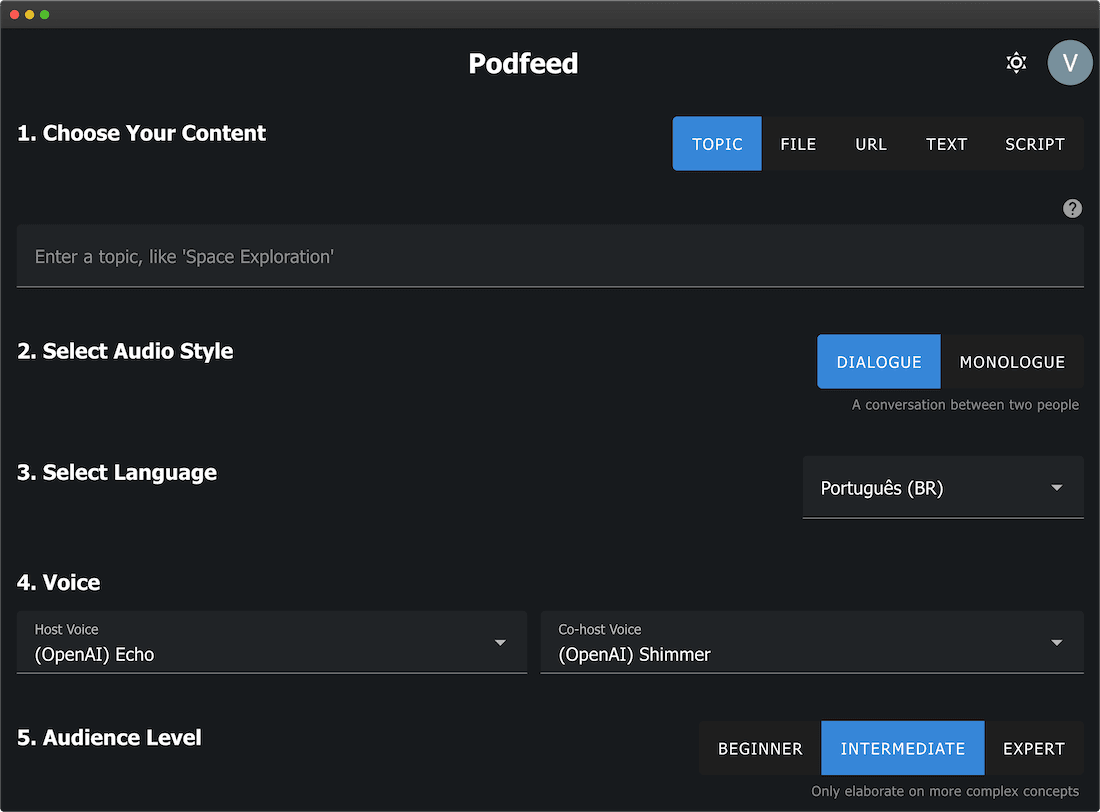This screenshot has width=1100, height=812.
Task: Select DIALOGUE audio style
Action: coord(878,361)
